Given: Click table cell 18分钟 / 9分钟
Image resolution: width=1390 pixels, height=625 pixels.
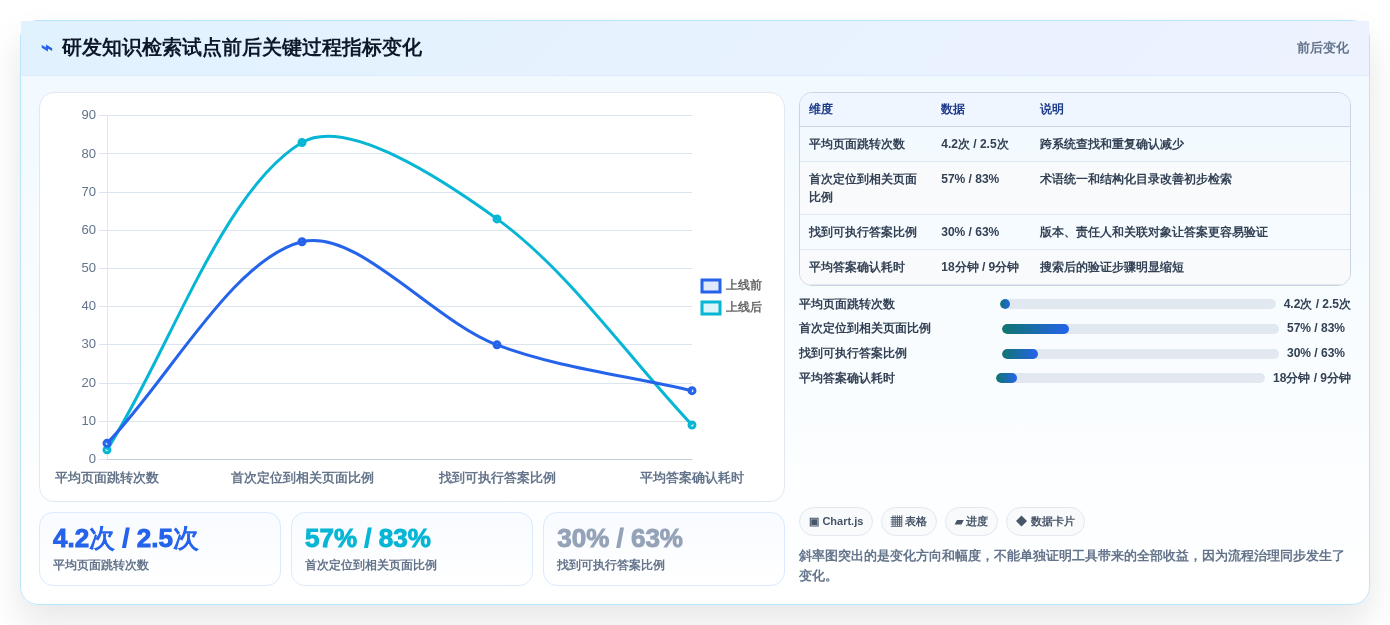Looking at the screenshot, I should [x=980, y=267].
